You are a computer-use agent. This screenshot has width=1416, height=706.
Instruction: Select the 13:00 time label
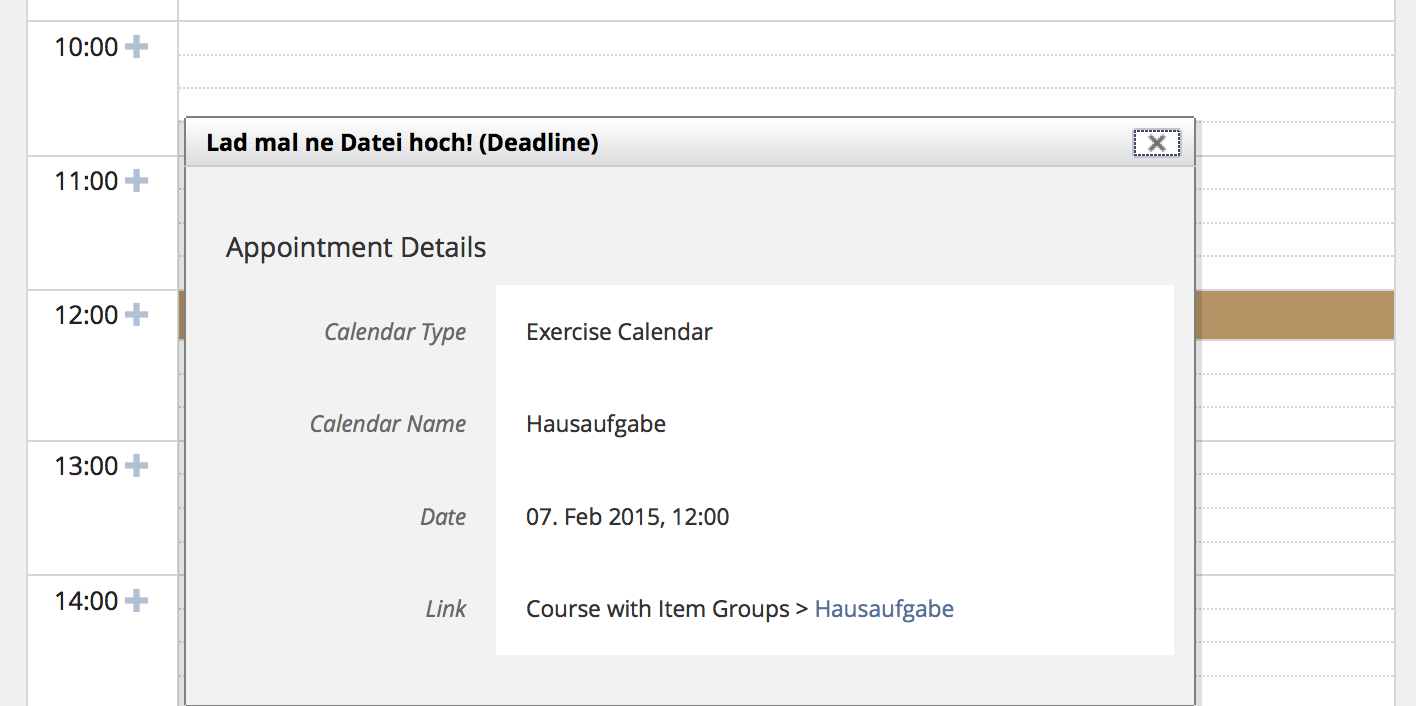click(x=86, y=466)
